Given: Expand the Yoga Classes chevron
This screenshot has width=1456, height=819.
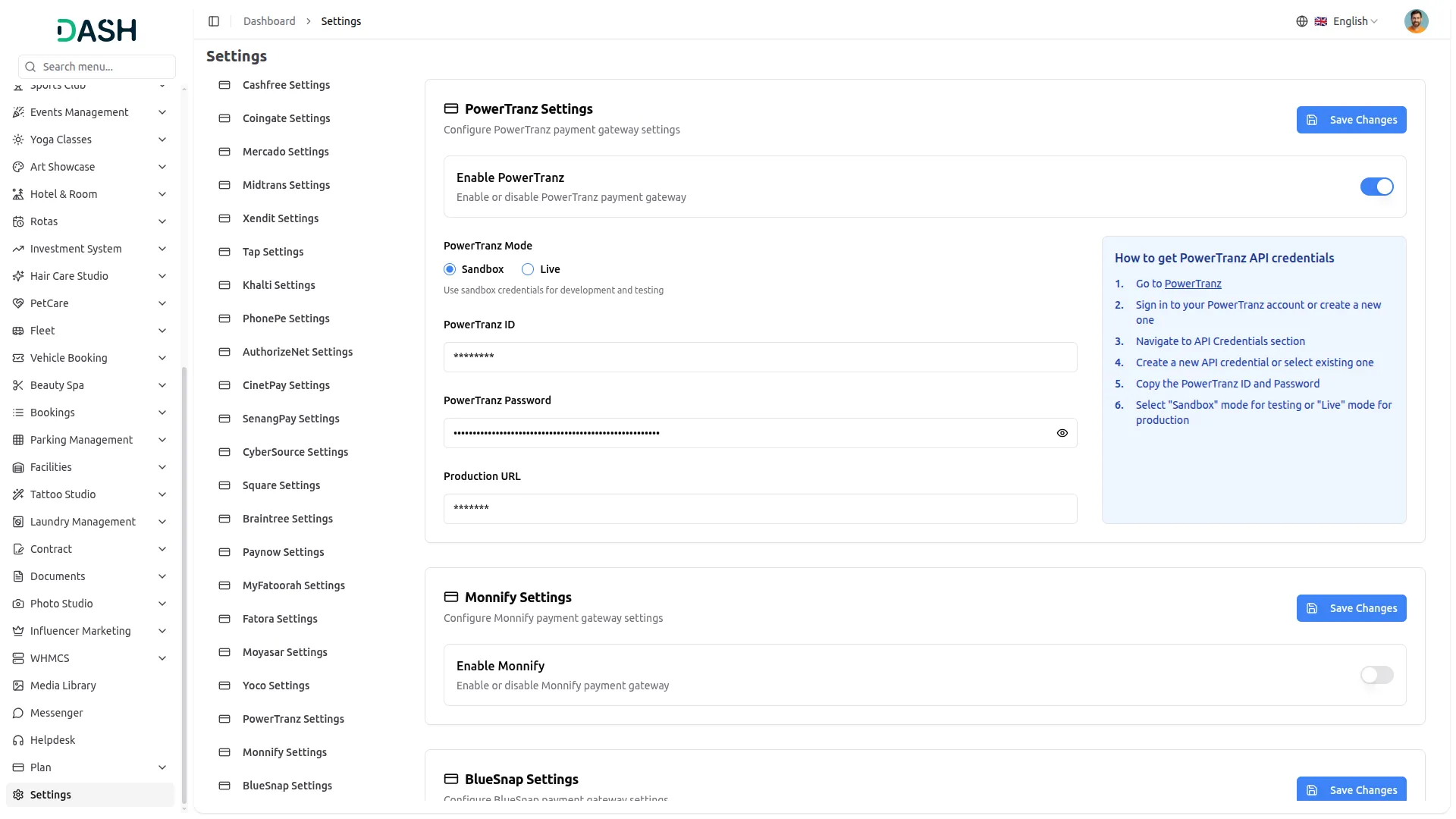Looking at the screenshot, I should [162, 140].
